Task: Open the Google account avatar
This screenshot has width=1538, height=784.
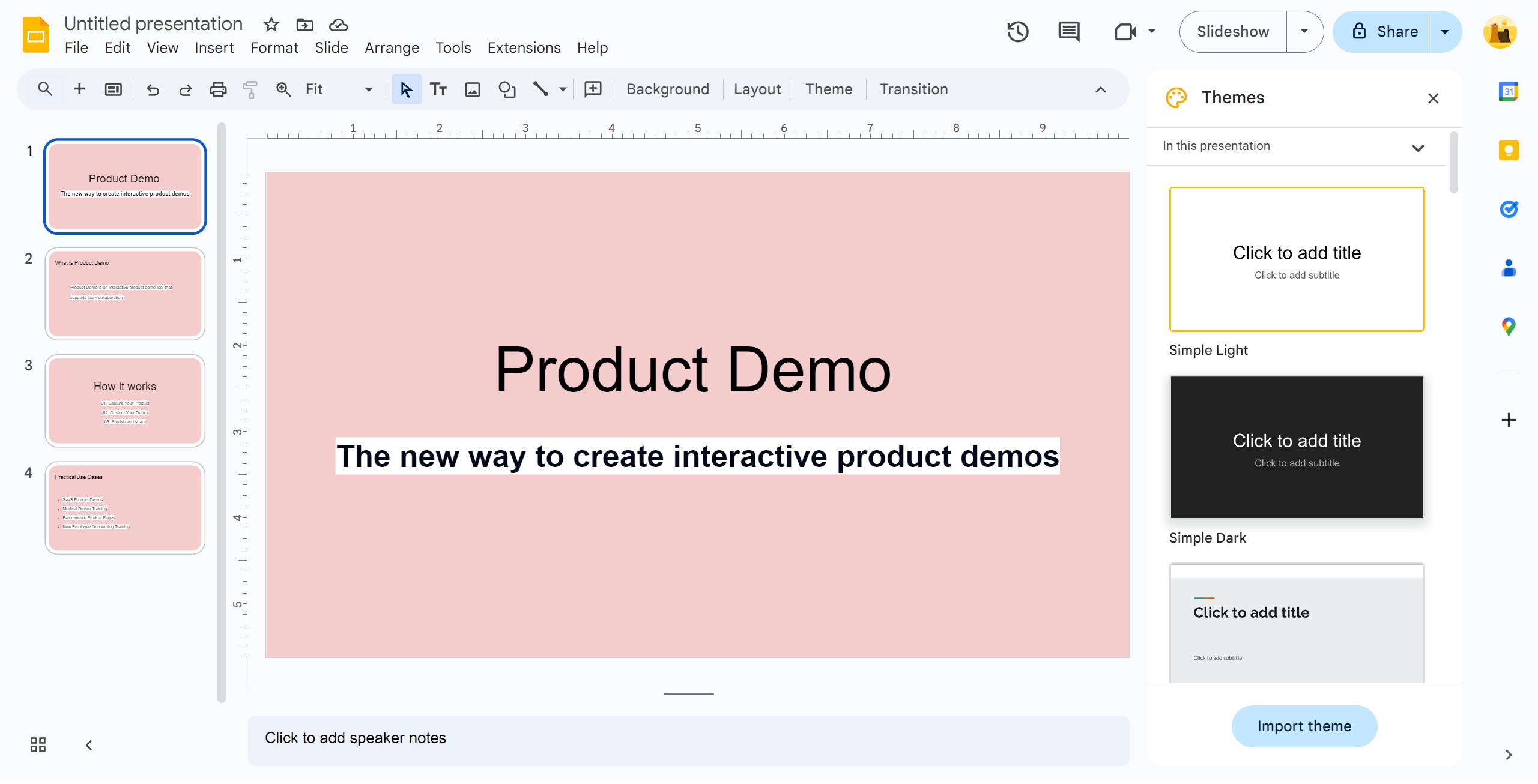Action: [x=1500, y=32]
